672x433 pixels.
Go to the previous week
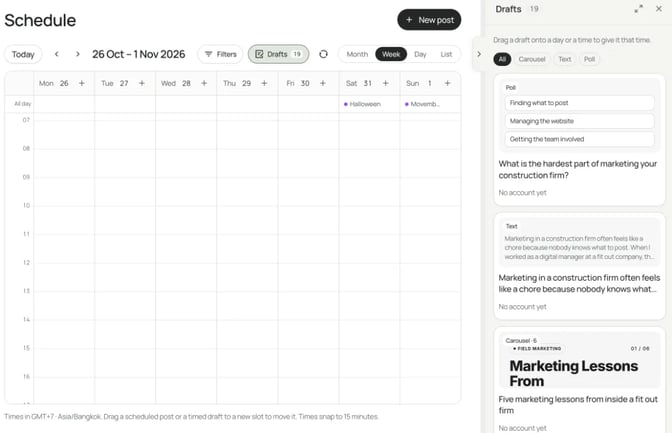57,54
